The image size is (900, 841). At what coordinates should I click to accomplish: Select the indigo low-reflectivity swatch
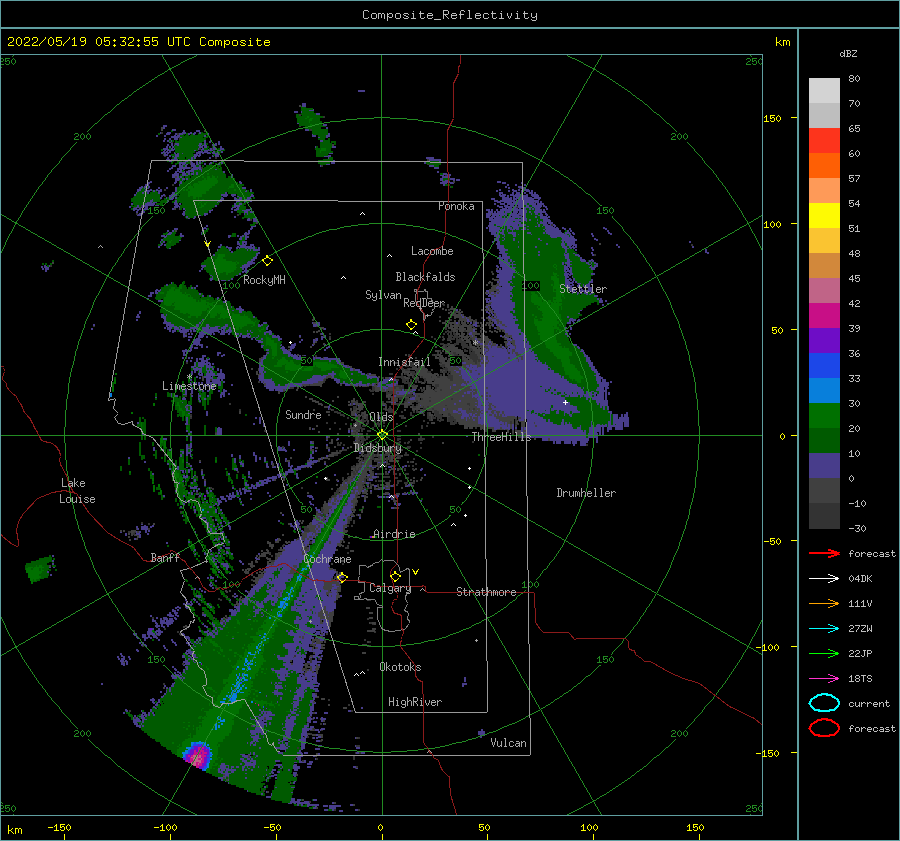824,466
